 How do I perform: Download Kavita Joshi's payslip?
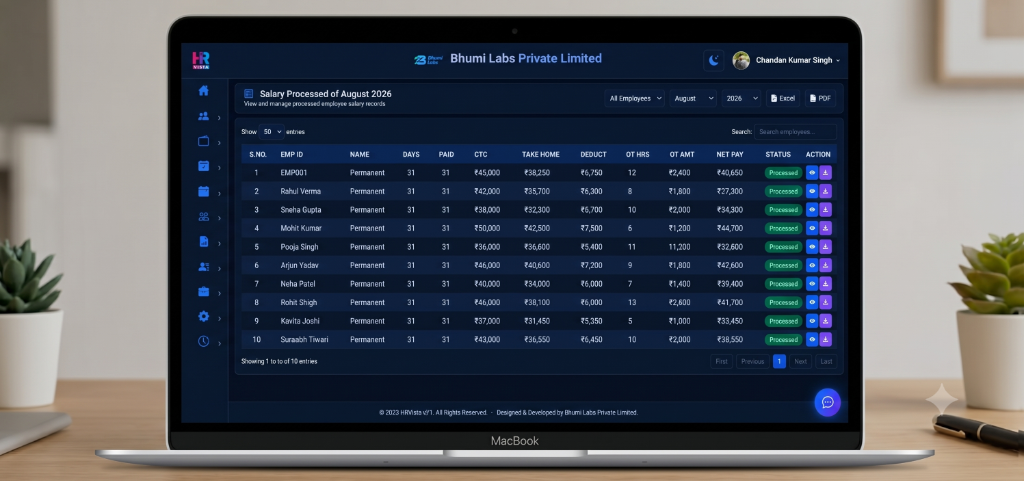[825, 321]
